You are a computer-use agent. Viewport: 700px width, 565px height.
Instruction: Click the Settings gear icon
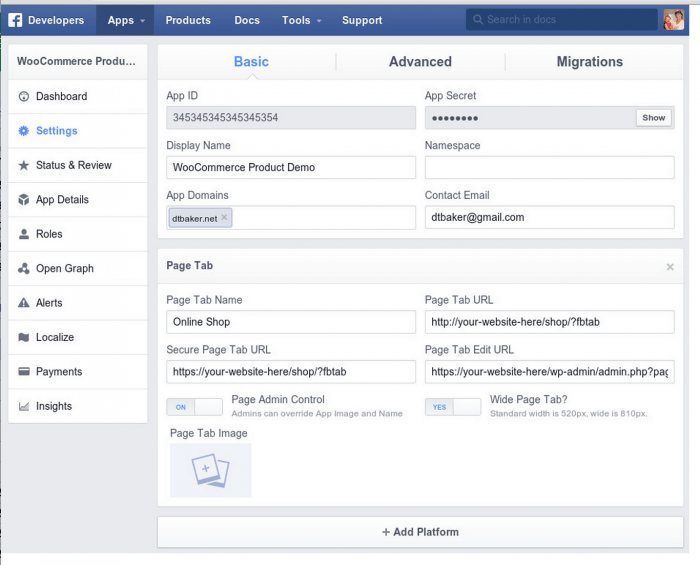pos(24,131)
